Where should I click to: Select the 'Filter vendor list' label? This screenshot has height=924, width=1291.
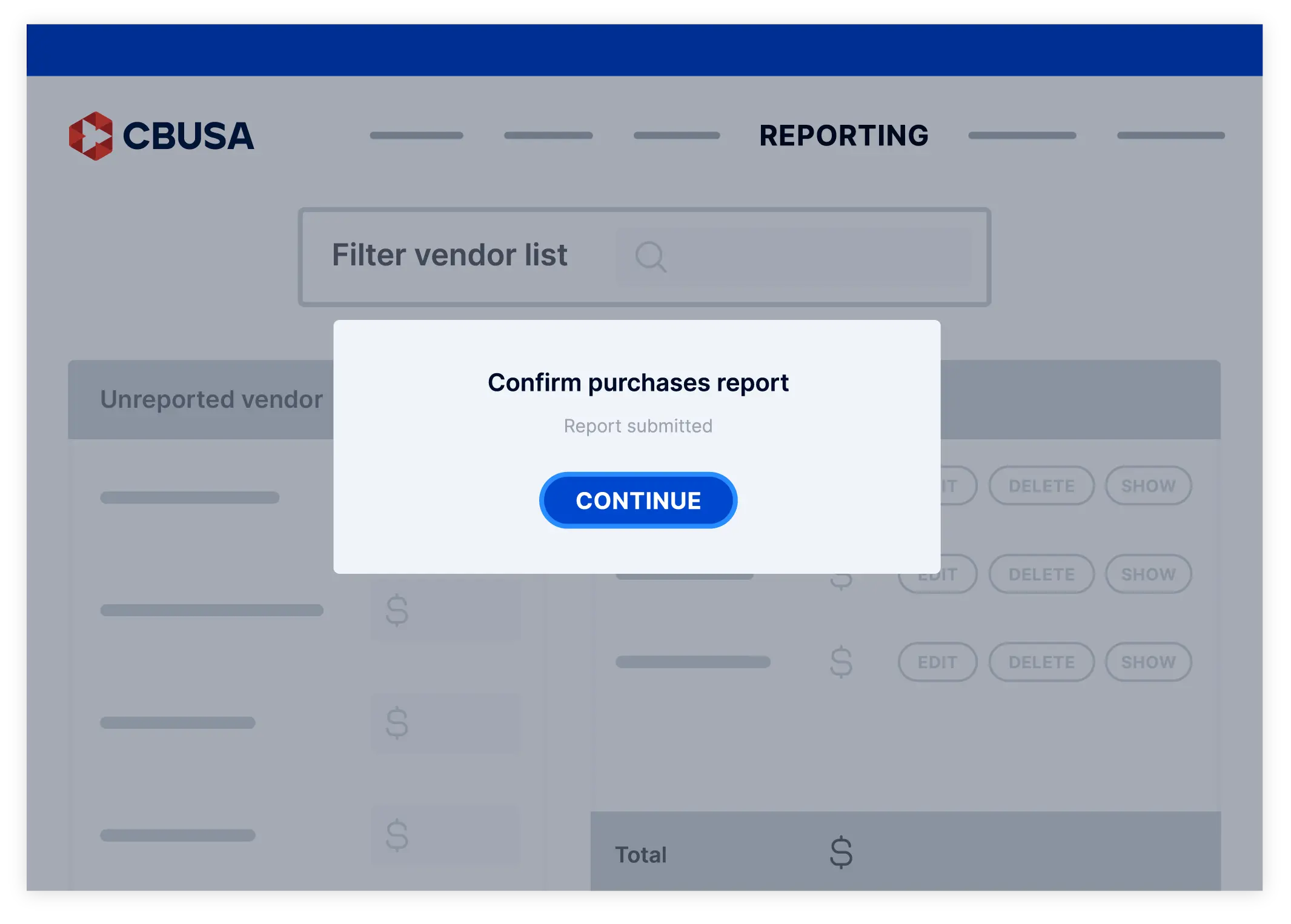coord(450,254)
